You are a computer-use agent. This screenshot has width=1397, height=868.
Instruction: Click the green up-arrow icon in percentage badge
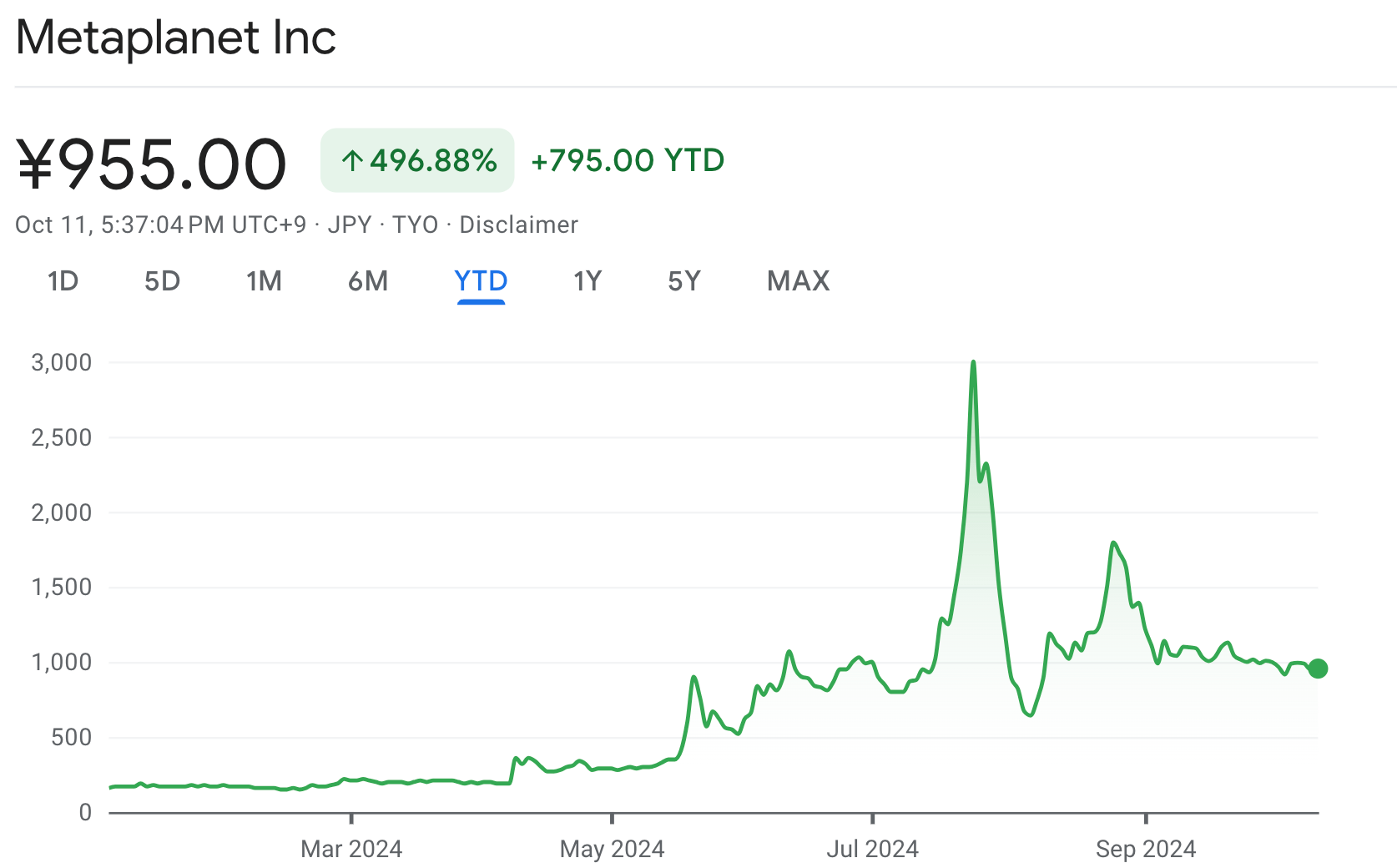tap(352, 160)
